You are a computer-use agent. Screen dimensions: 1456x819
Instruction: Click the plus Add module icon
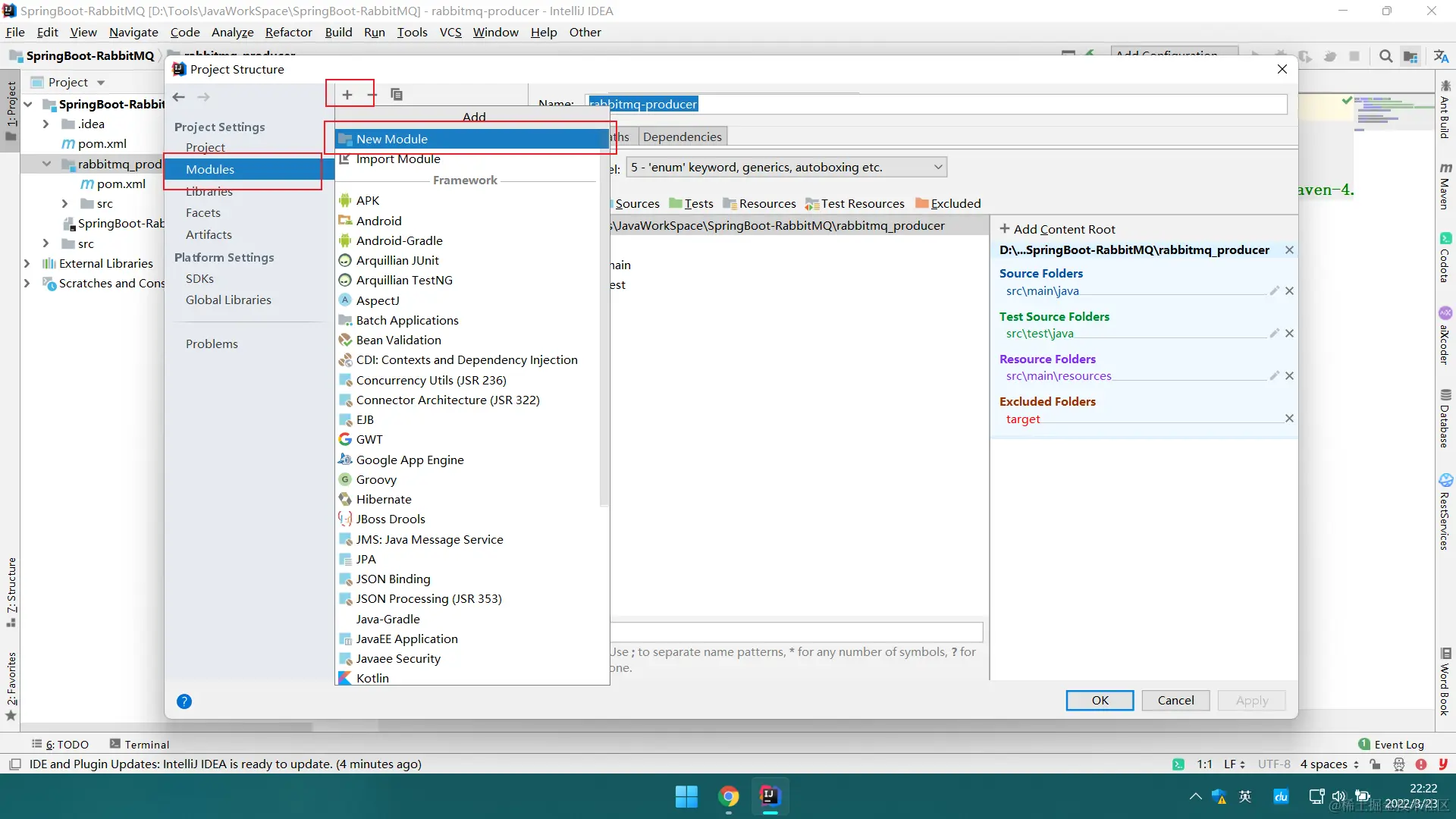point(347,95)
